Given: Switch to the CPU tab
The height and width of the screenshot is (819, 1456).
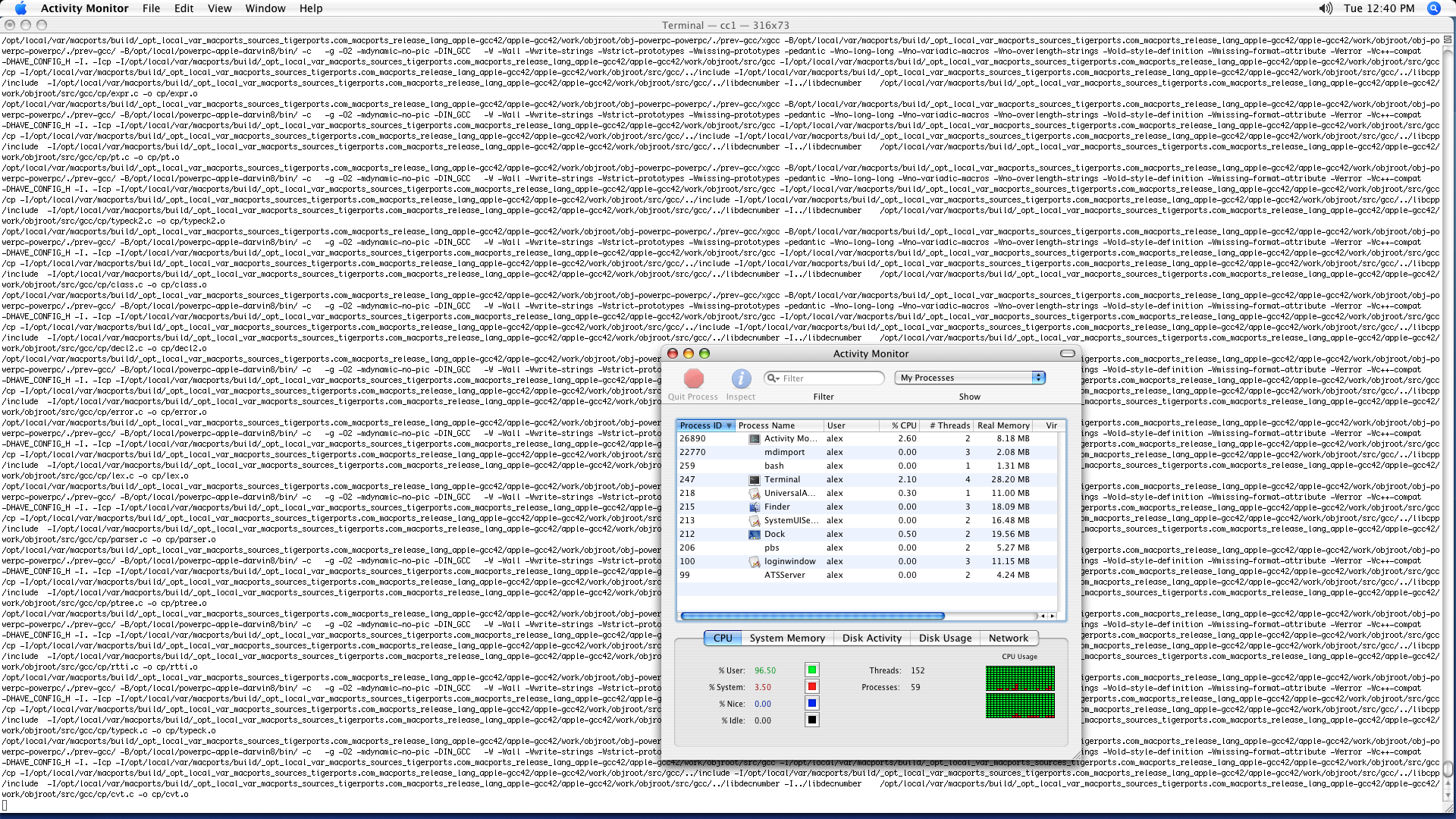Looking at the screenshot, I should coord(723,639).
